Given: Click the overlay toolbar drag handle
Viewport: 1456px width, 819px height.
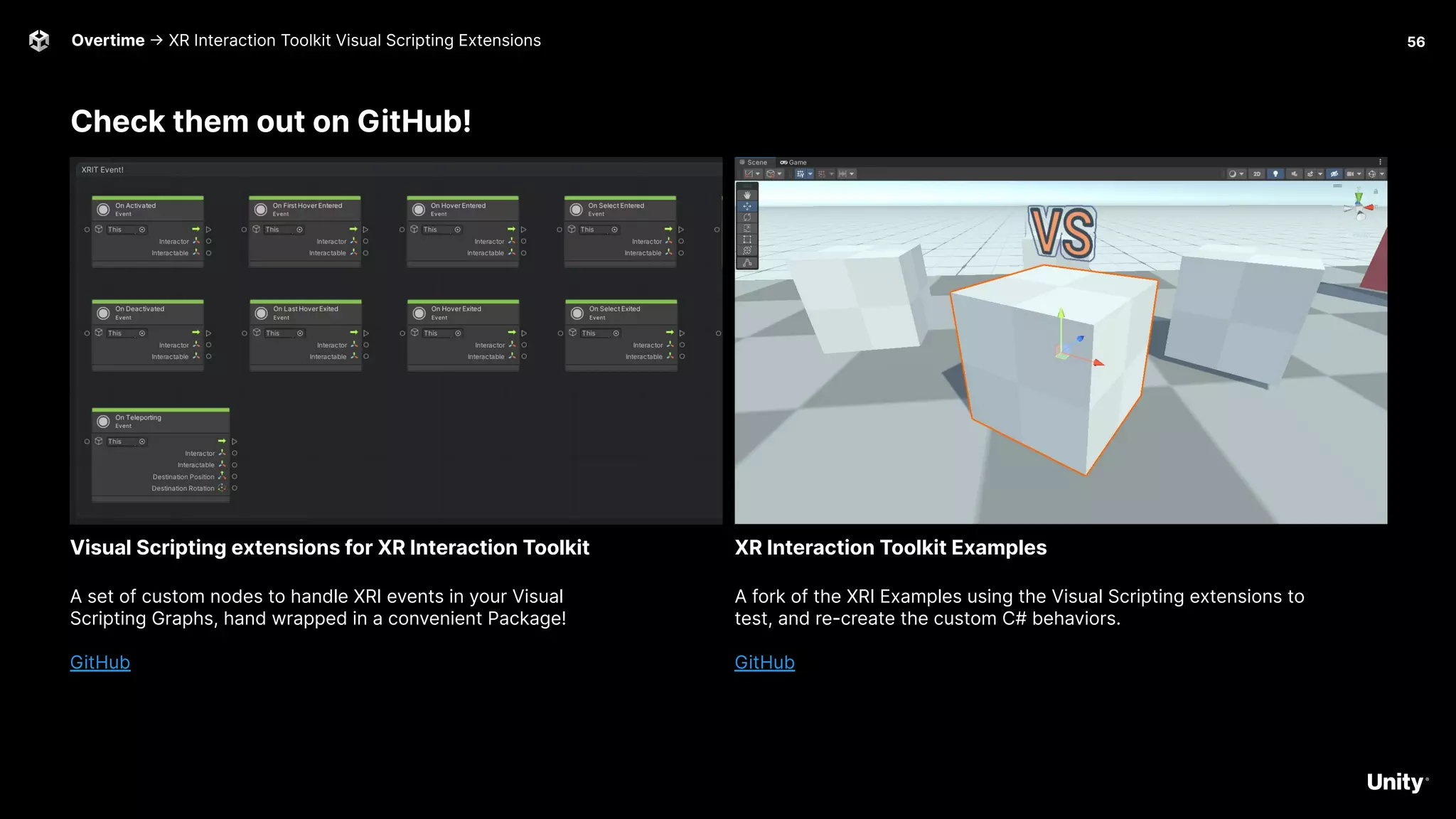Looking at the screenshot, I should click(747, 186).
